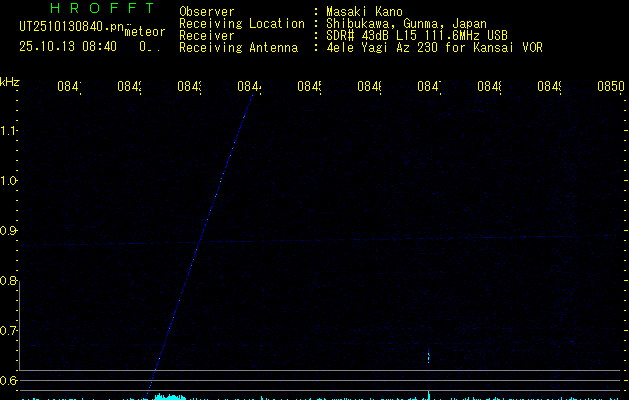Select the 1.1 kHz frequency label
This screenshot has height=400, width=629.
tap(9, 131)
